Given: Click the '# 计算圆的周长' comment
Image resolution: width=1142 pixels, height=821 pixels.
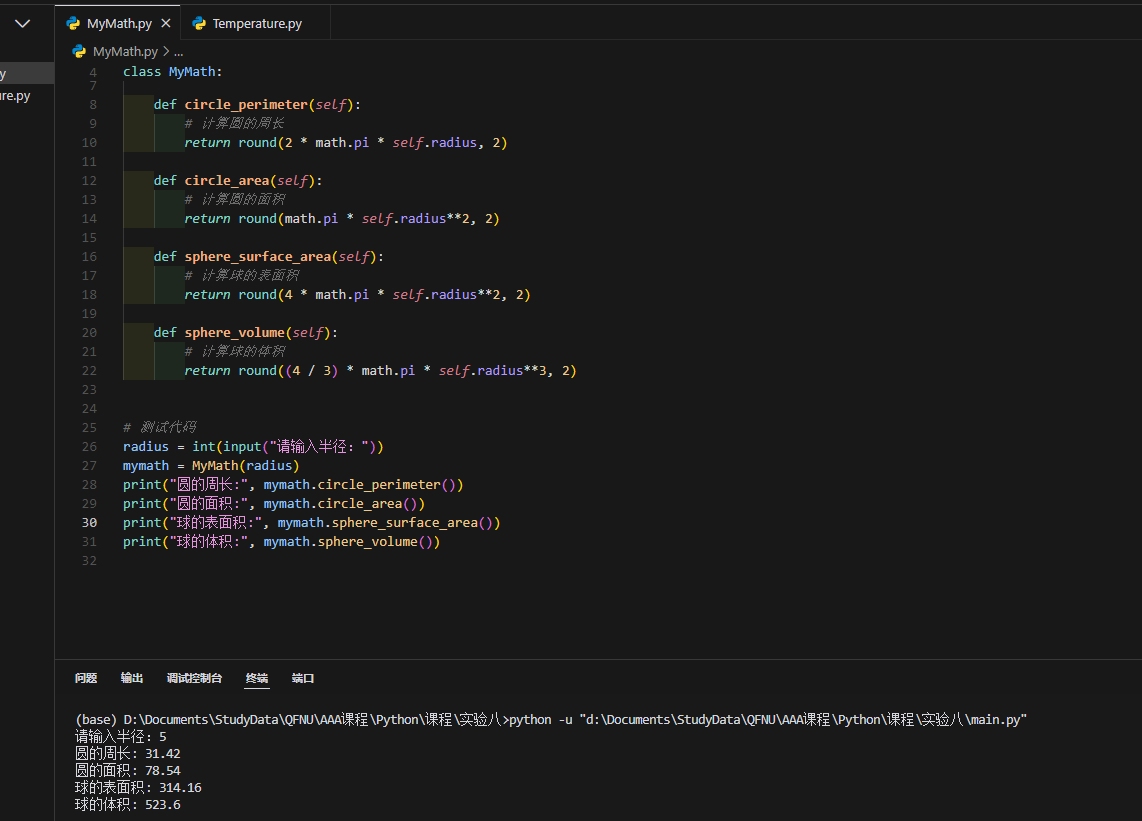Looking at the screenshot, I should [234, 123].
